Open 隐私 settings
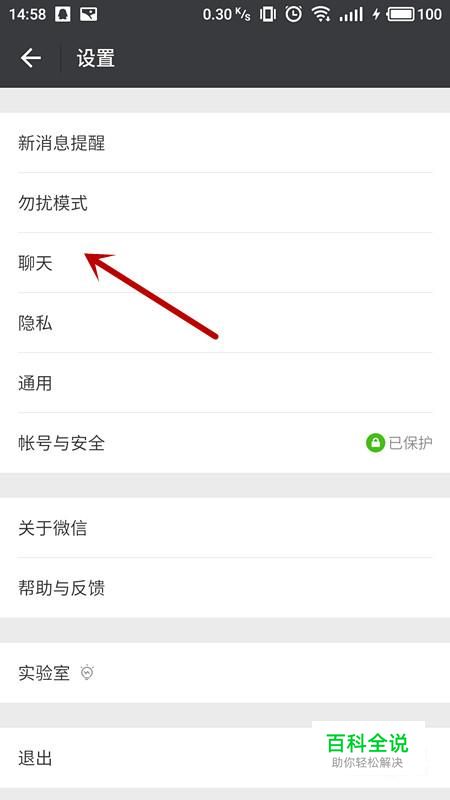The image size is (450, 800). (x=225, y=323)
